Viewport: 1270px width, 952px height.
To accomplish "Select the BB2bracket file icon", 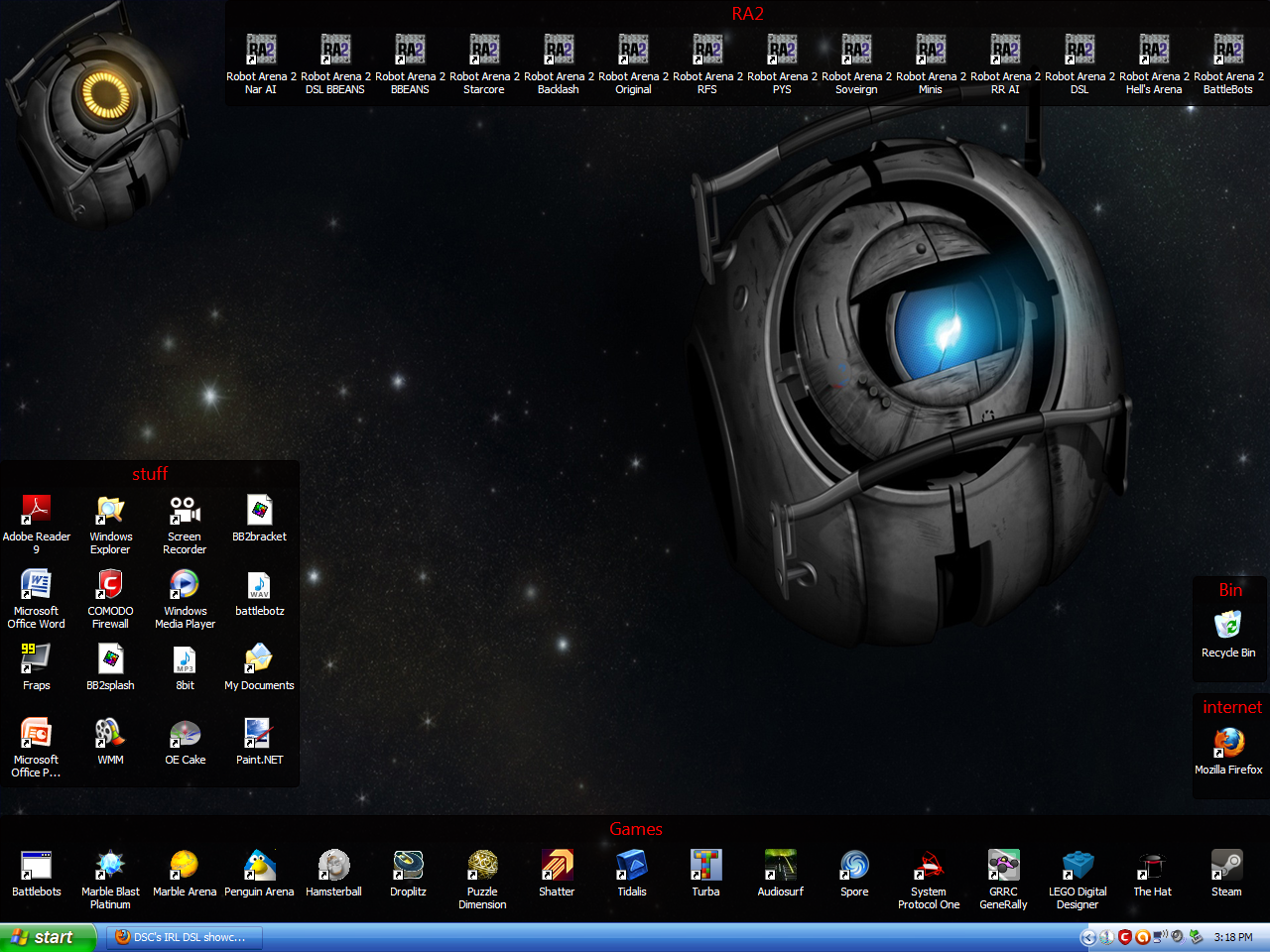I will pos(259,519).
